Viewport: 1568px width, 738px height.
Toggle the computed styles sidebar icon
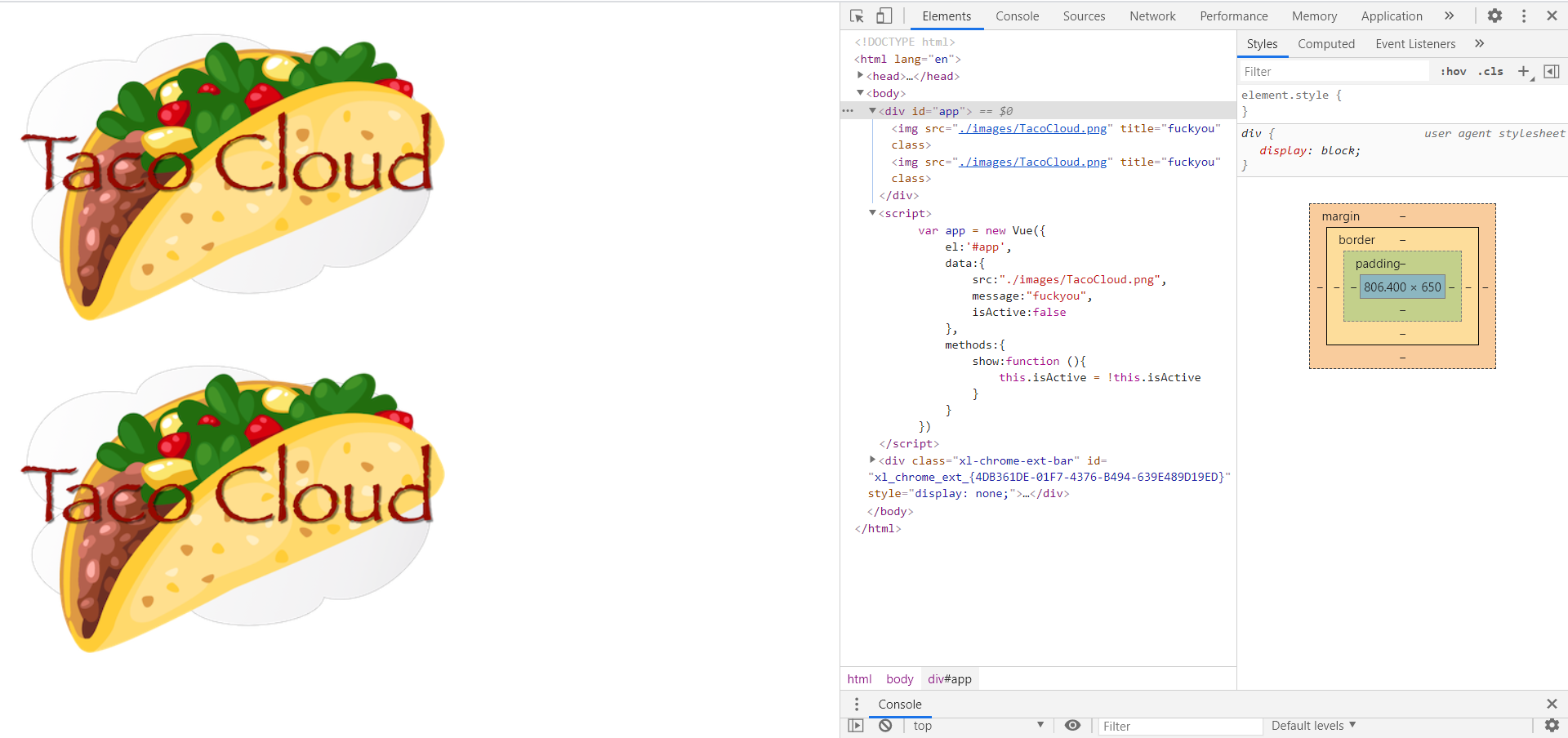click(1552, 72)
